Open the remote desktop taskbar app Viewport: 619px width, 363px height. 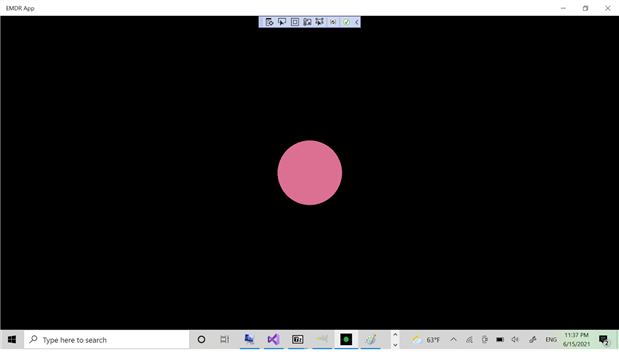249,339
